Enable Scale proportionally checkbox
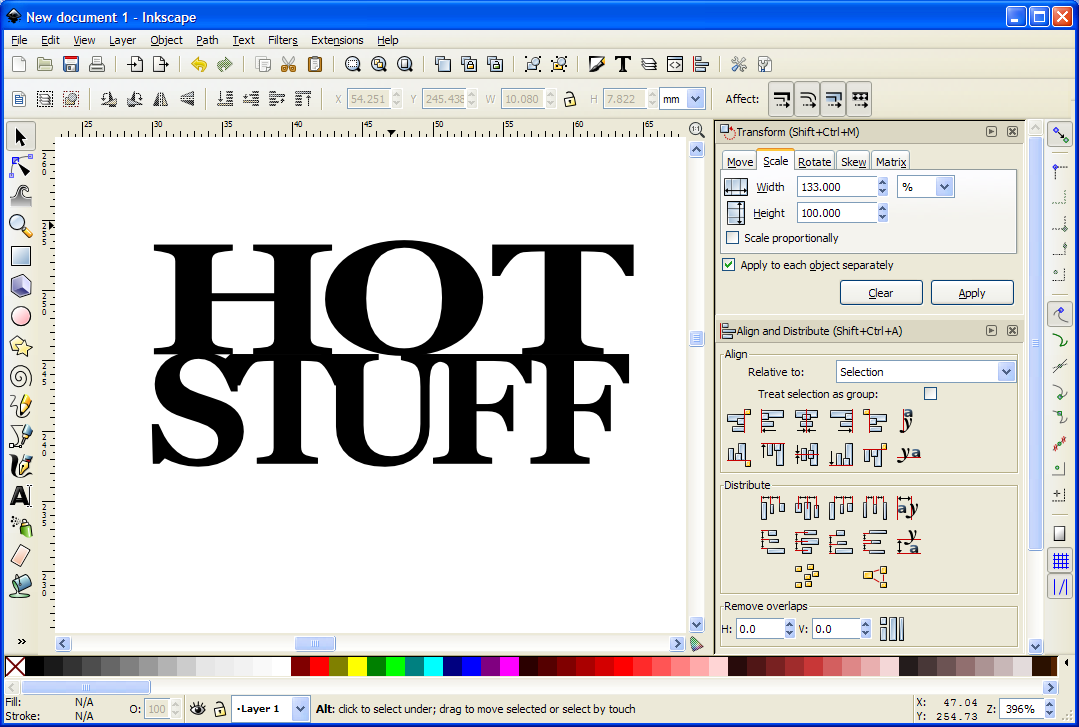 (x=733, y=238)
